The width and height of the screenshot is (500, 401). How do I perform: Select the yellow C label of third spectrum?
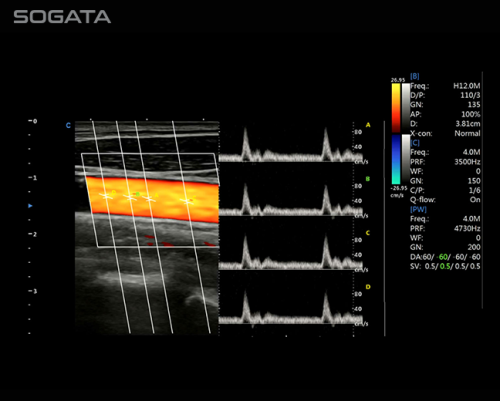point(368,233)
